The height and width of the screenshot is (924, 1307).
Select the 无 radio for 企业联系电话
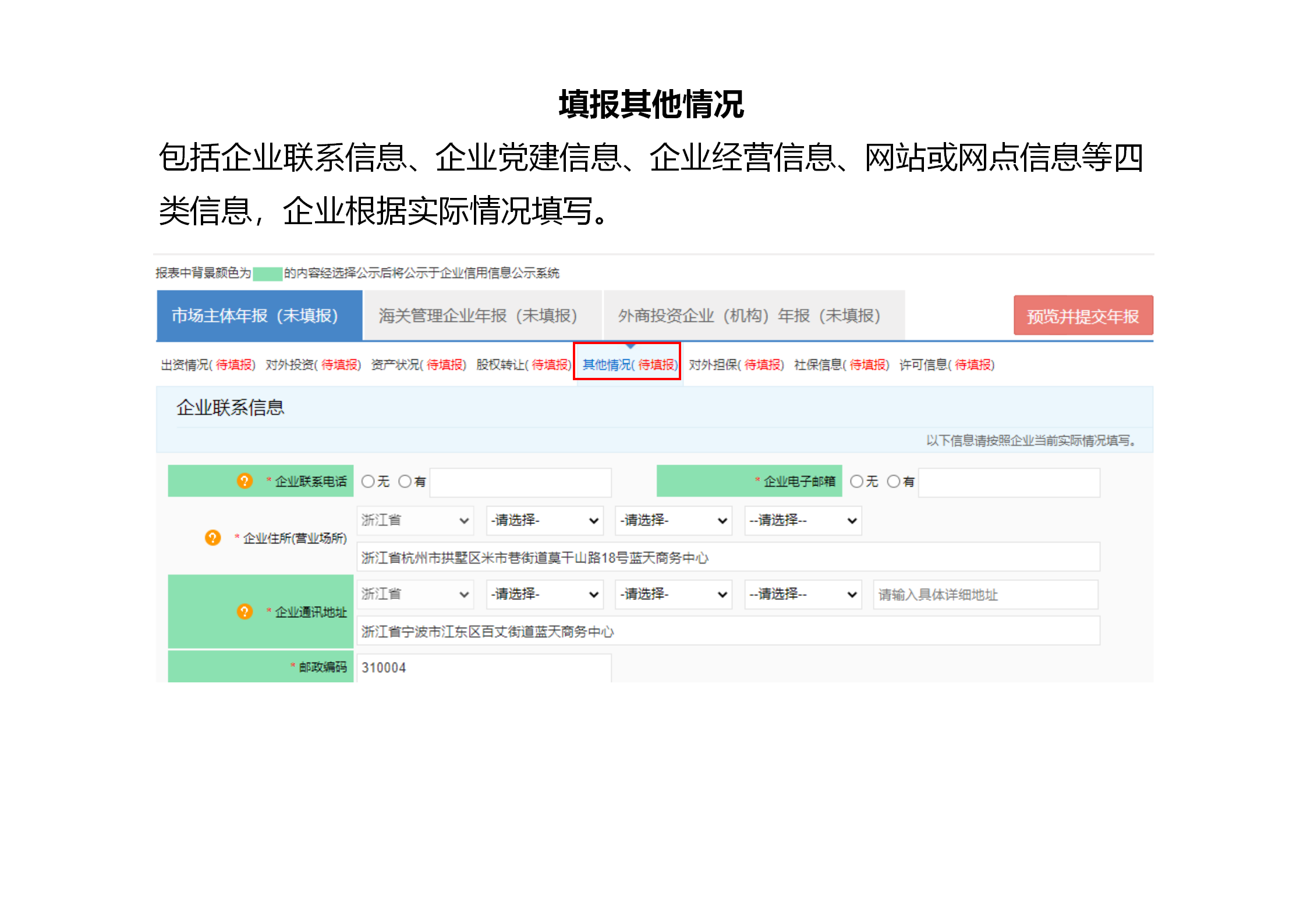click(x=367, y=481)
